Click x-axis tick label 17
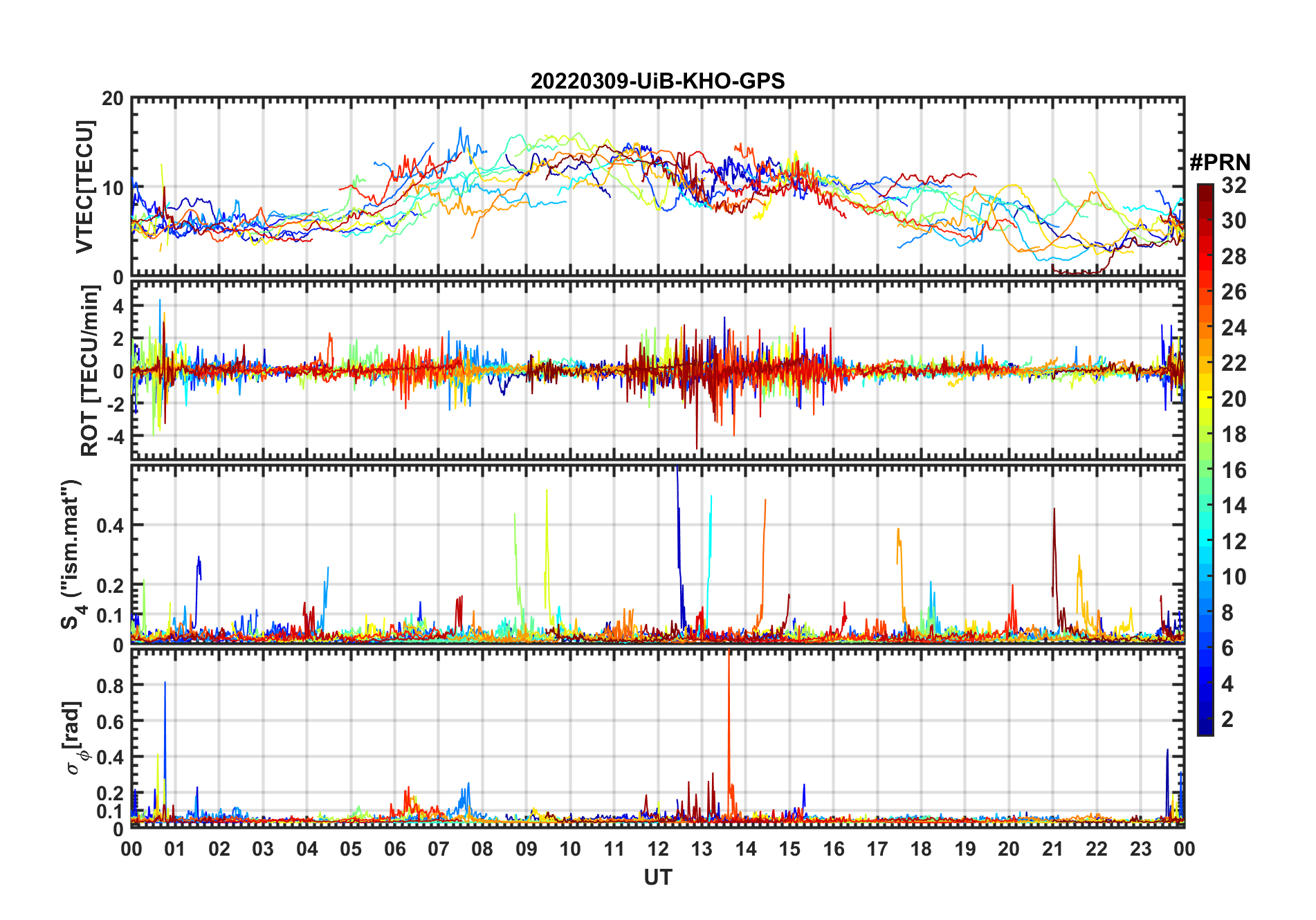 click(x=877, y=849)
